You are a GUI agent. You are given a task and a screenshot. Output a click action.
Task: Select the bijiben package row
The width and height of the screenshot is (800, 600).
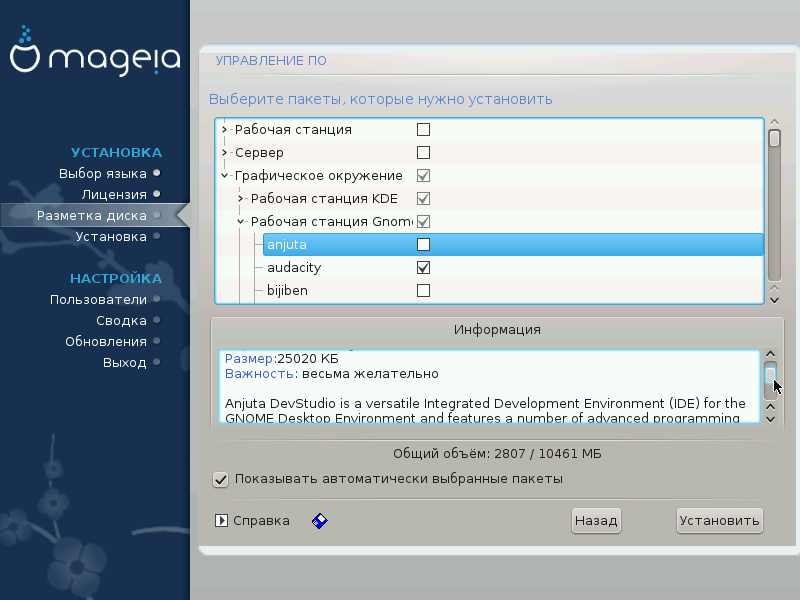point(513,290)
